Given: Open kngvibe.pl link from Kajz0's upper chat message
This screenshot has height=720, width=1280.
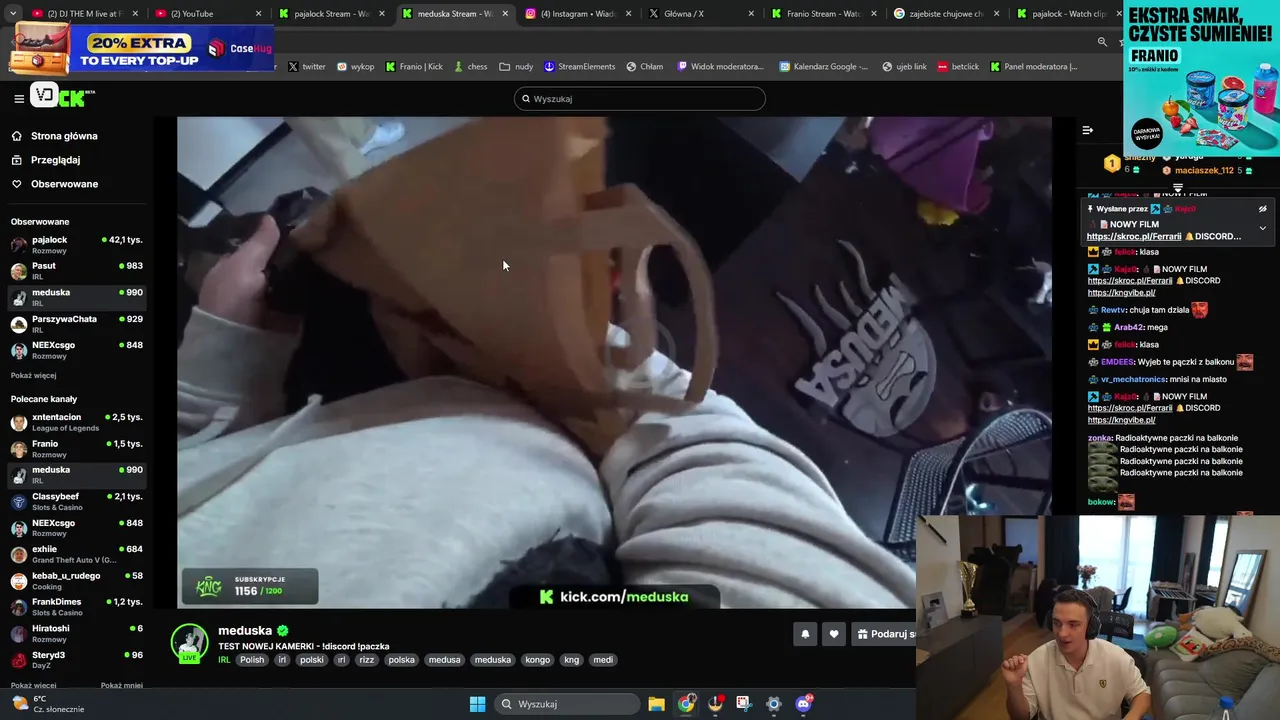Looking at the screenshot, I should tap(1121, 292).
